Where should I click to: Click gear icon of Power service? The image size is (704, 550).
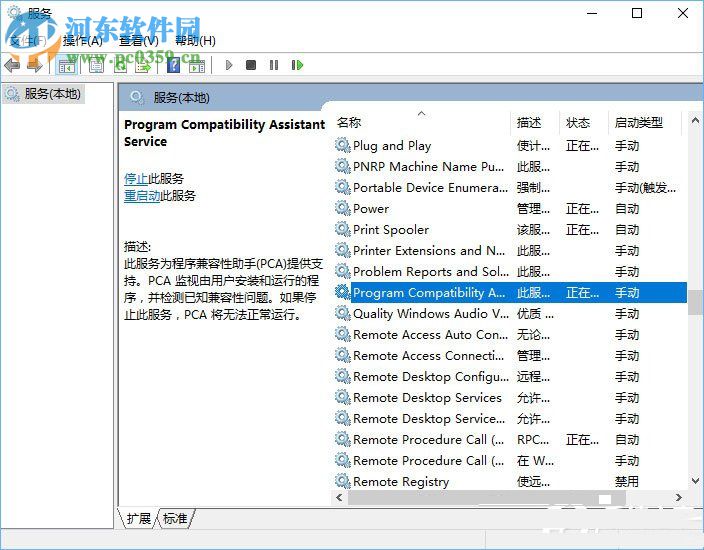pos(343,208)
